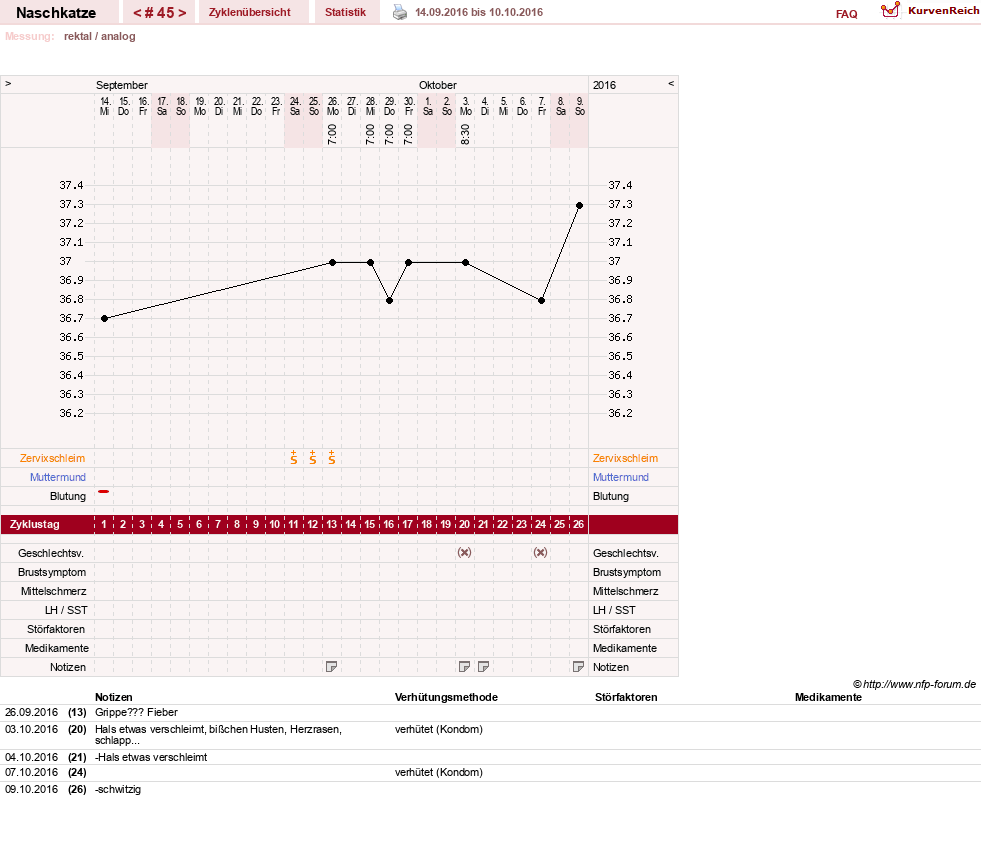981x850 pixels.
Task: Expand chart with the left '>' arrow
Action: coord(8,83)
